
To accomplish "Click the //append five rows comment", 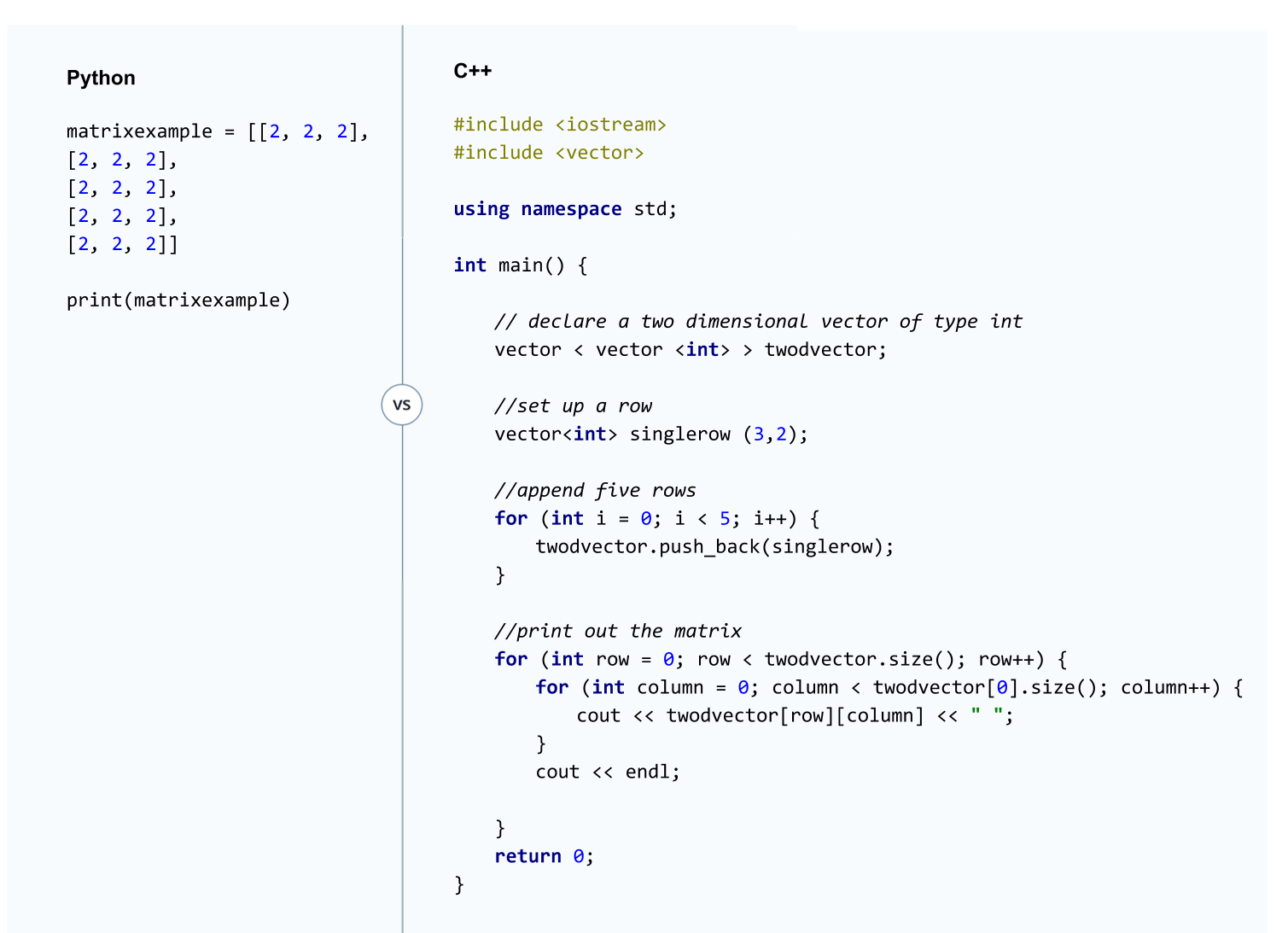I will pos(595,491).
